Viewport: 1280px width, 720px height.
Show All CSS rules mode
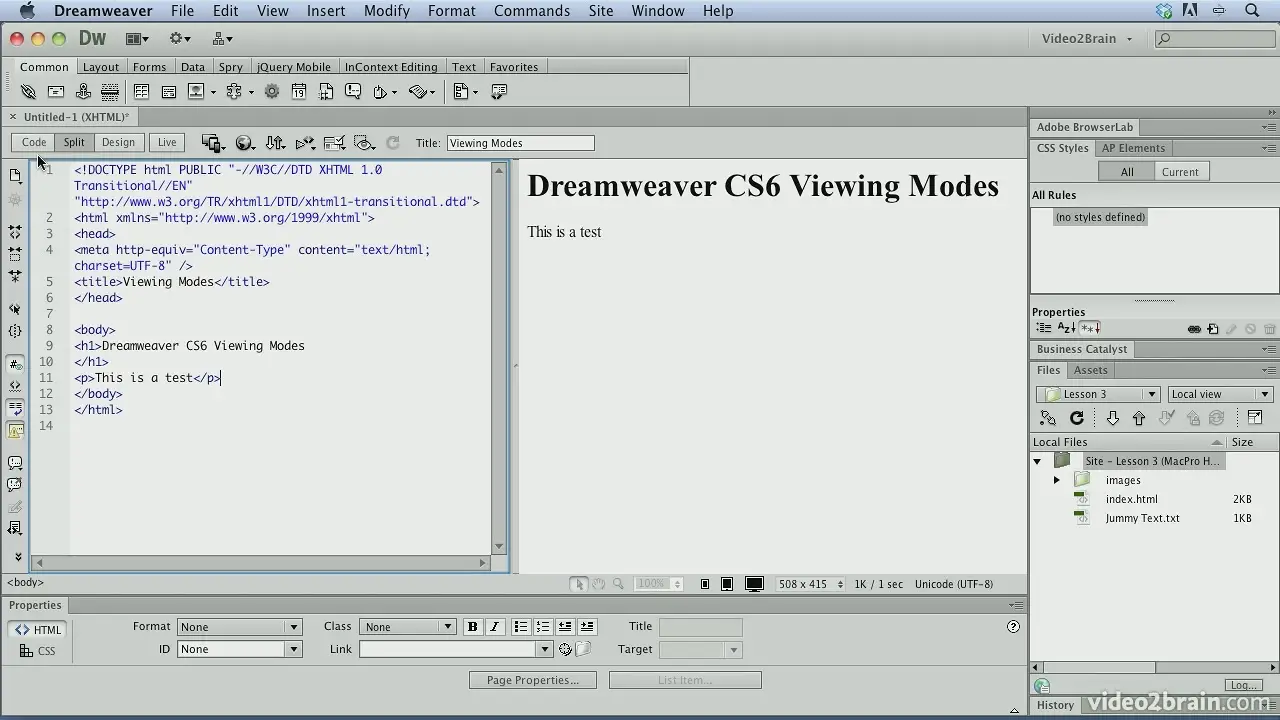pos(1127,172)
